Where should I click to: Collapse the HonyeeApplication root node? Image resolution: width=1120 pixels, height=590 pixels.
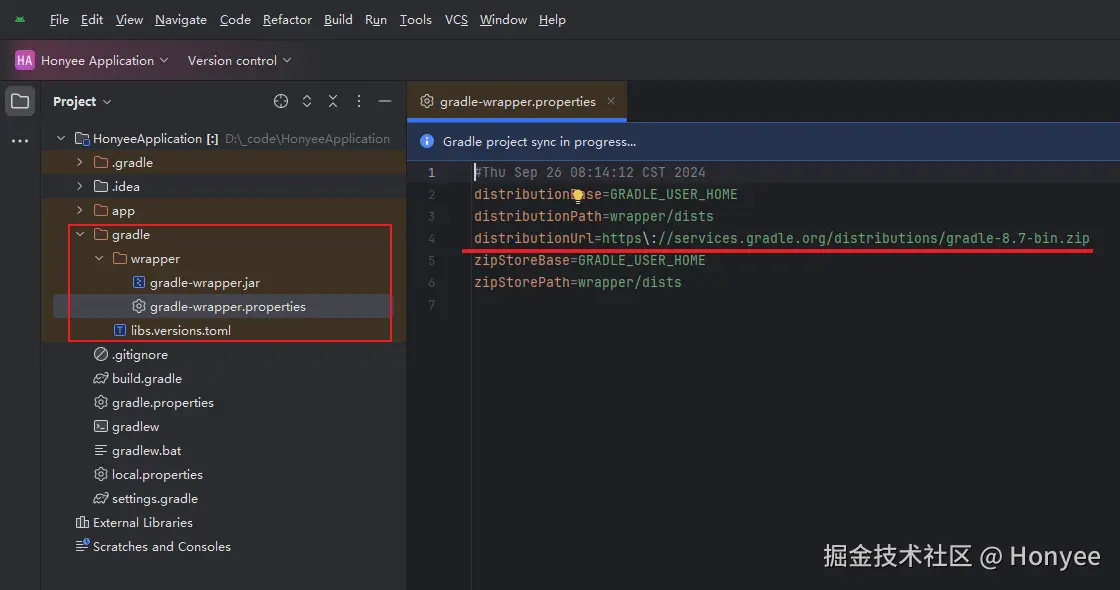[x=61, y=139]
